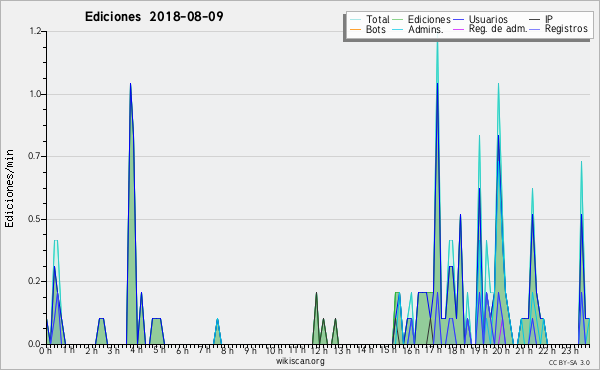Screen dimensions: 600x370
Task: Click the '23 h' x-axis label
Action: [x=569, y=350]
